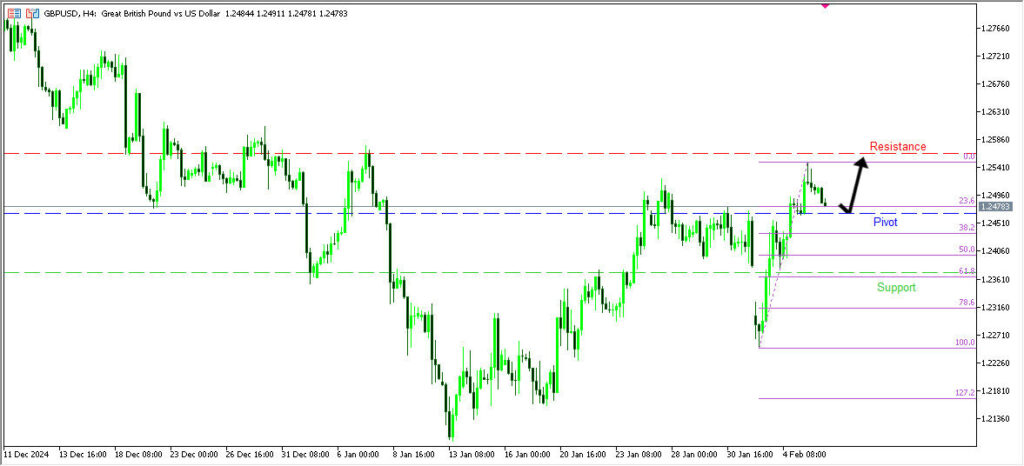
Task: Select the green Support label
Action: pos(895,287)
